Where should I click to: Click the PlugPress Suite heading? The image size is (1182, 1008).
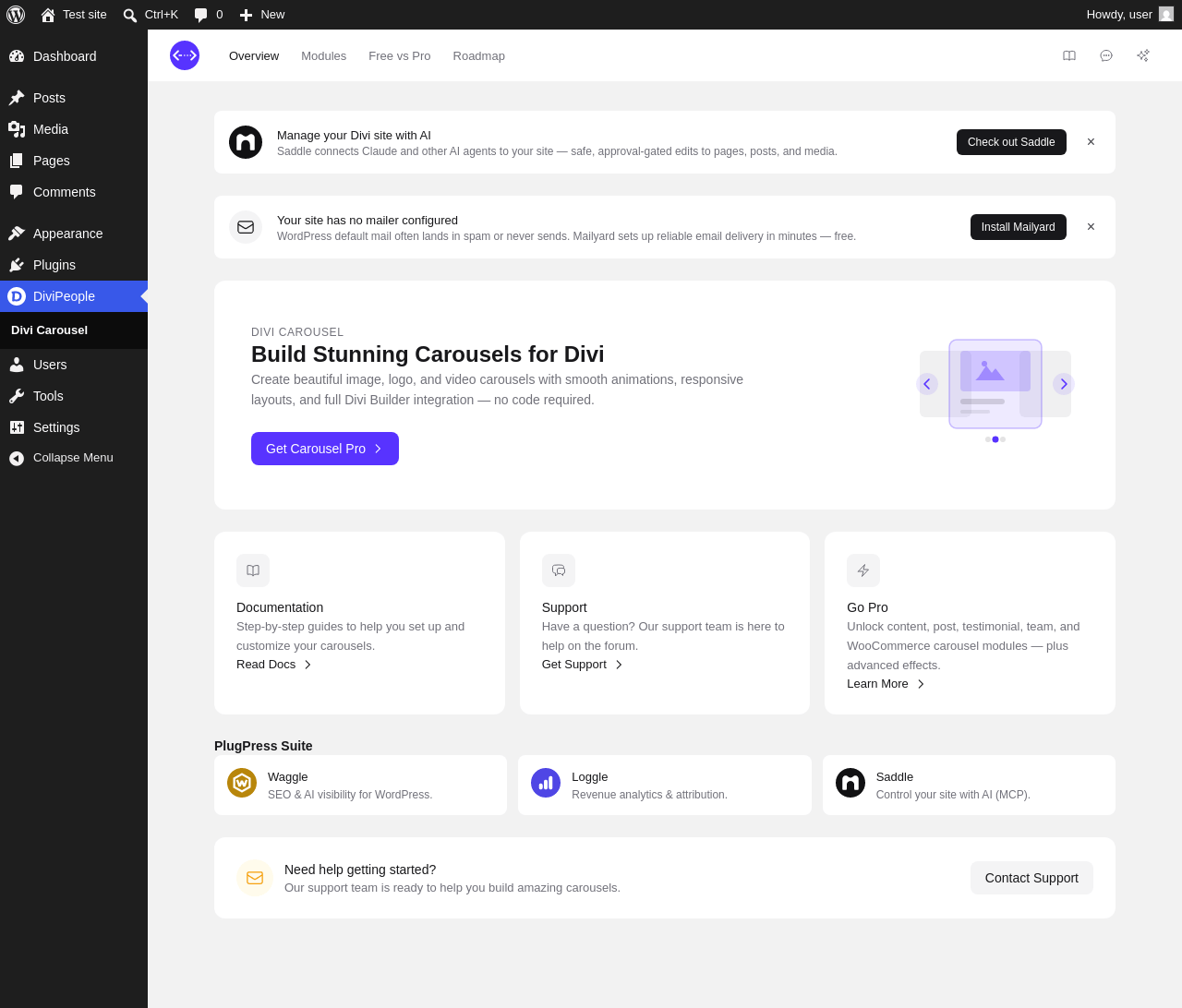click(263, 746)
